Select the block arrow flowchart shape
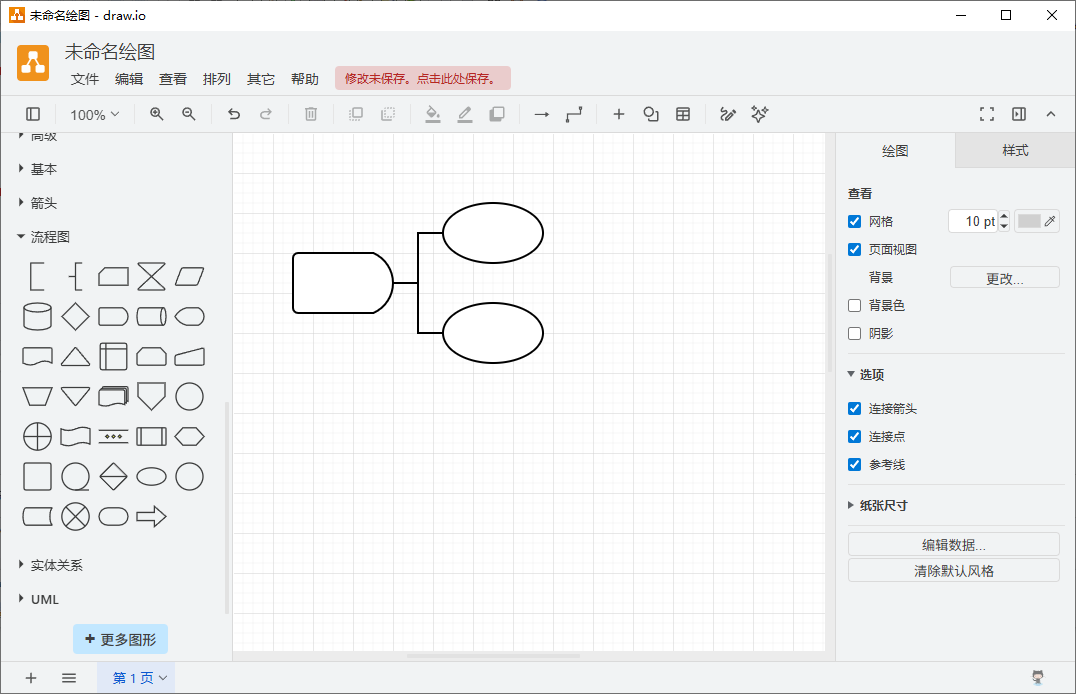Image resolution: width=1076 pixels, height=694 pixels. [x=151, y=516]
